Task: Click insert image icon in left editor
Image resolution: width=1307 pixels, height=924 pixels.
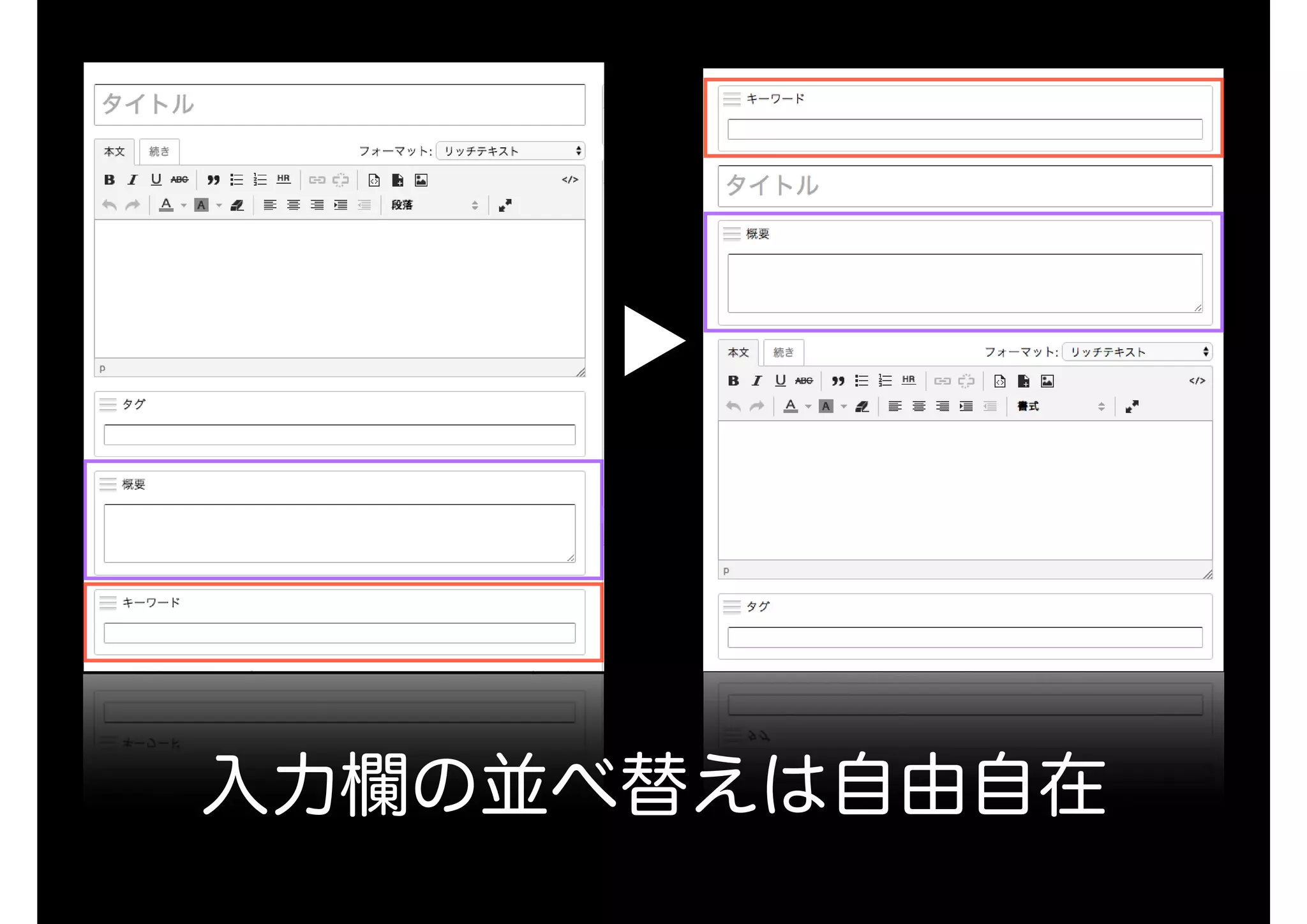Action: coord(421,180)
